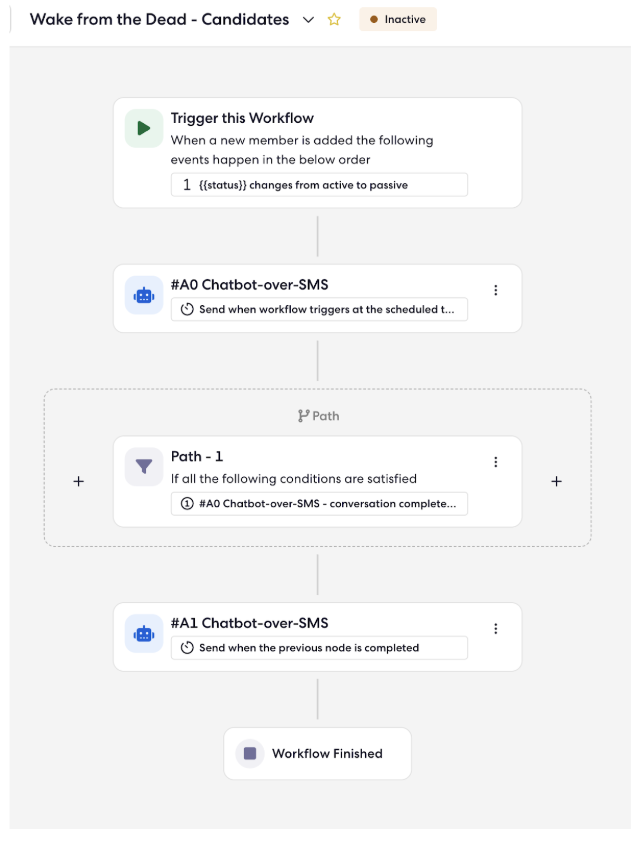Open the Path - 1 three-dot options menu
The image size is (642, 846).
click(x=495, y=462)
